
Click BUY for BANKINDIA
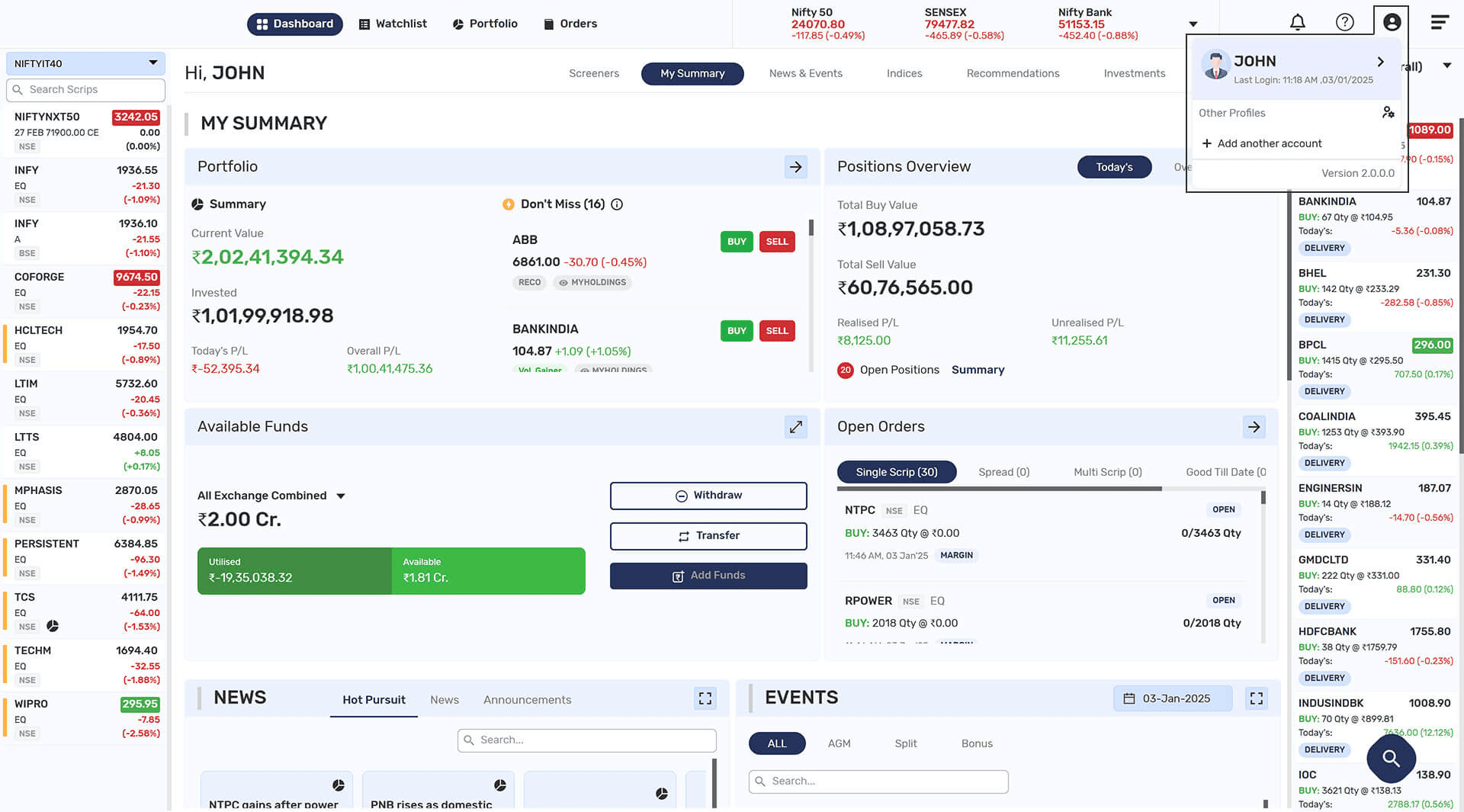click(737, 331)
